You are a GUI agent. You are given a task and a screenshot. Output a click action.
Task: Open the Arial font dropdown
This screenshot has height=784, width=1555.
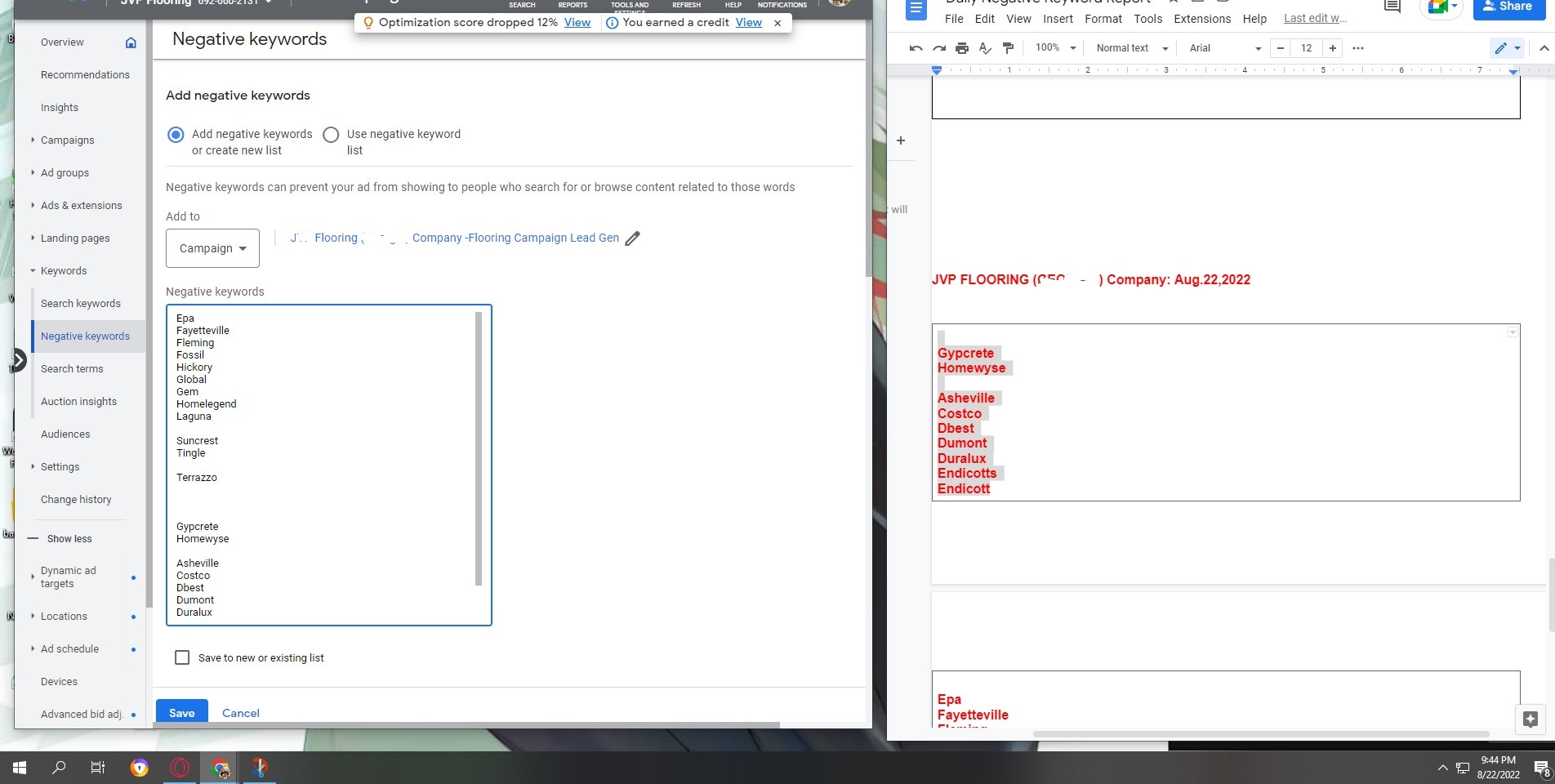point(1225,48)
